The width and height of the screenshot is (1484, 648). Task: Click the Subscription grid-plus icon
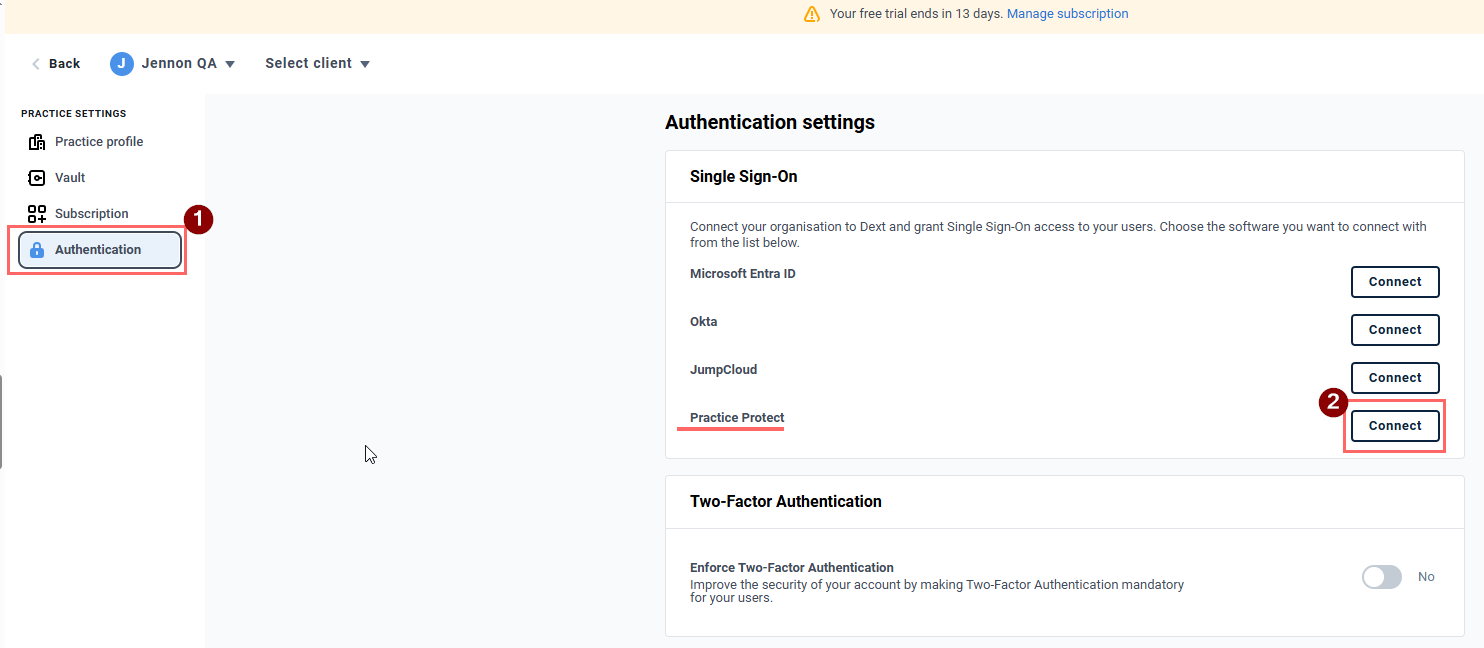coord(37,214)
